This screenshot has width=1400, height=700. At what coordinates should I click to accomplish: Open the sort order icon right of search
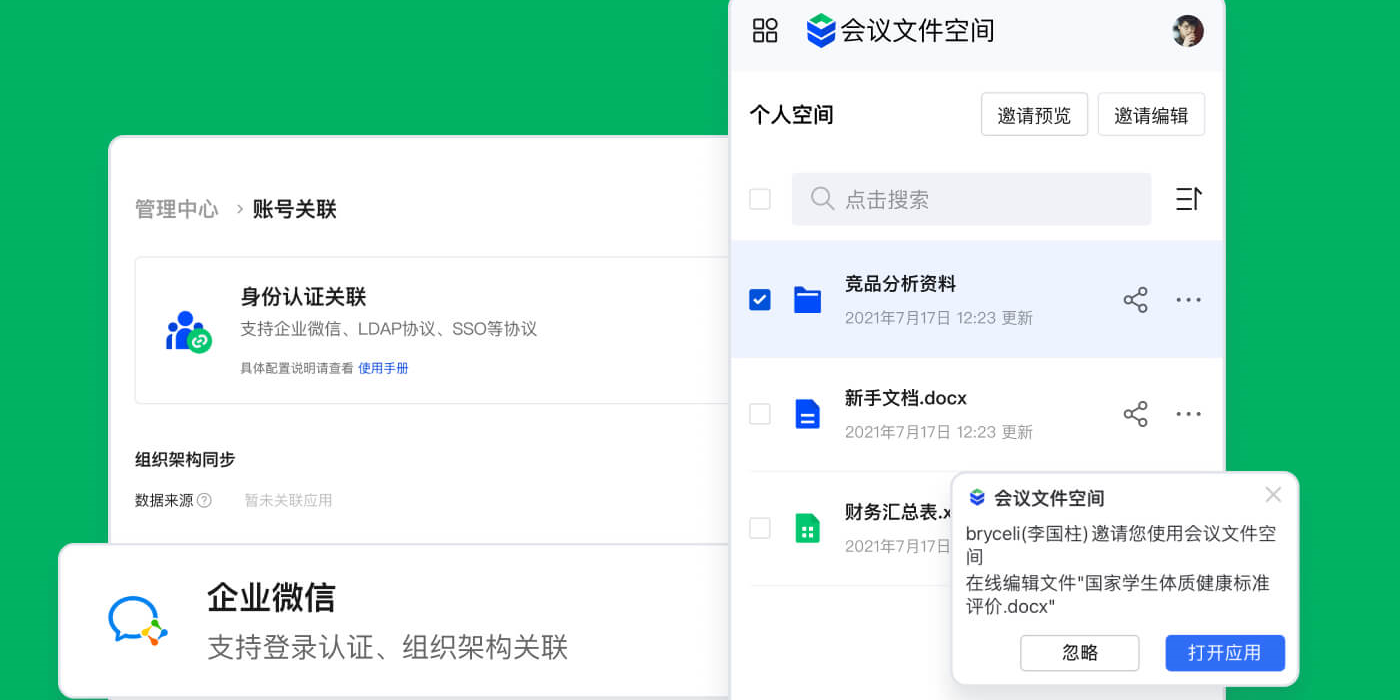1189,199
